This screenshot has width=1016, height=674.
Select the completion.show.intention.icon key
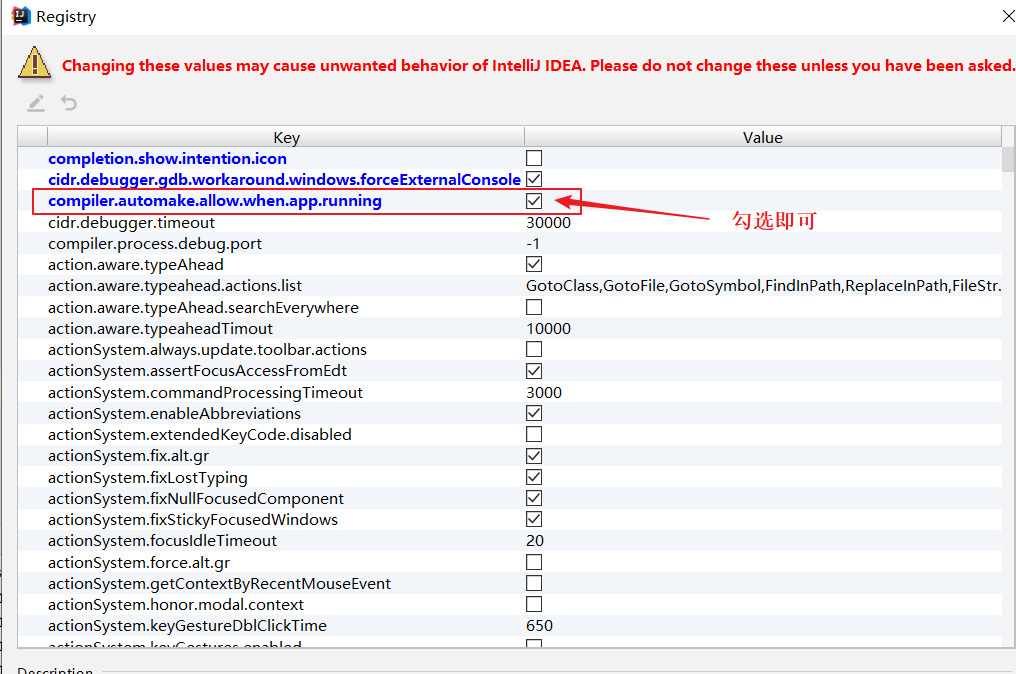click(x=167, y=159)
